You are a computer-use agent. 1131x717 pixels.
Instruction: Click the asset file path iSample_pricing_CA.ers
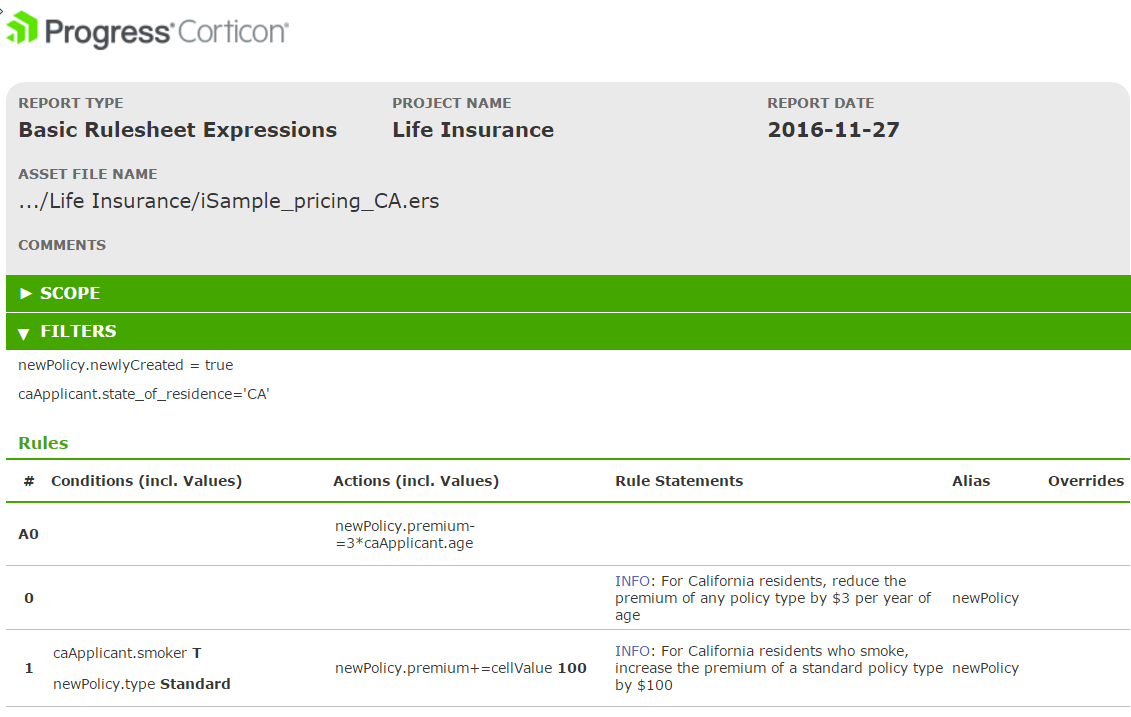[x=229, y=201]
